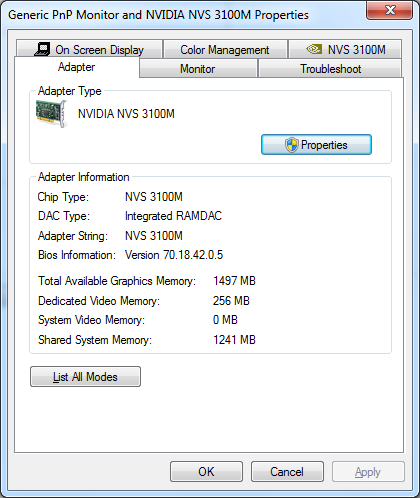
Task: Switch to the Monitor tab
Action: coord(198,69)
